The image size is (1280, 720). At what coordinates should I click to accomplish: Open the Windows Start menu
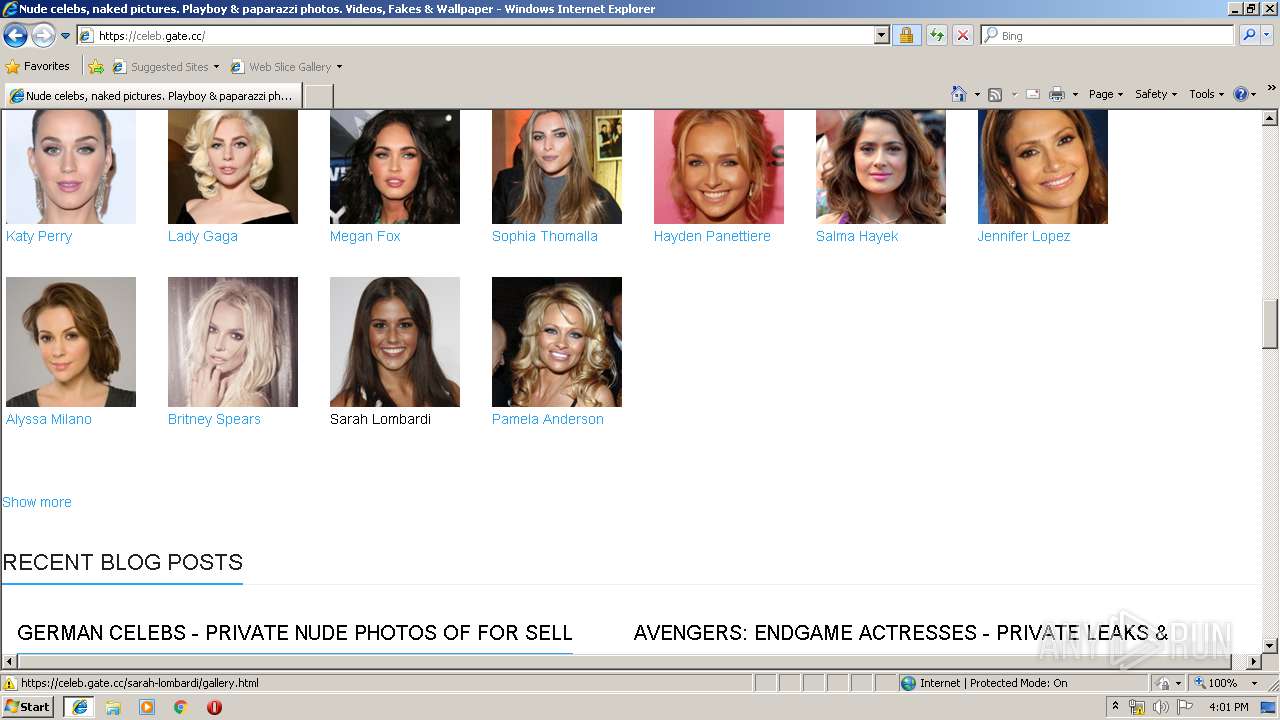pyautogui.click(x=28, y=707)
